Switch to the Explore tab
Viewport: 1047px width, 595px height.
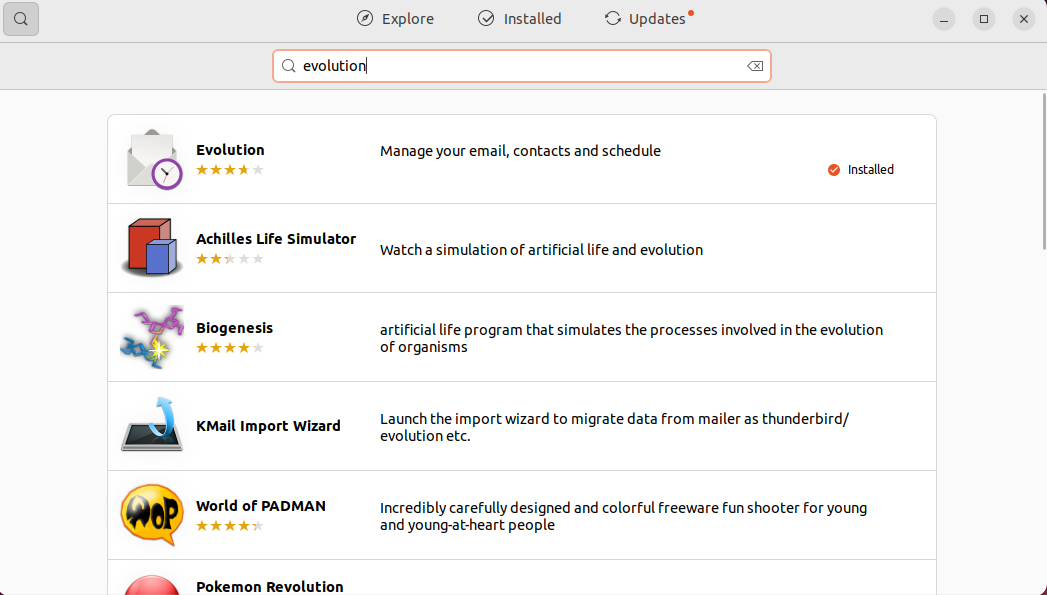coord(395,19)
